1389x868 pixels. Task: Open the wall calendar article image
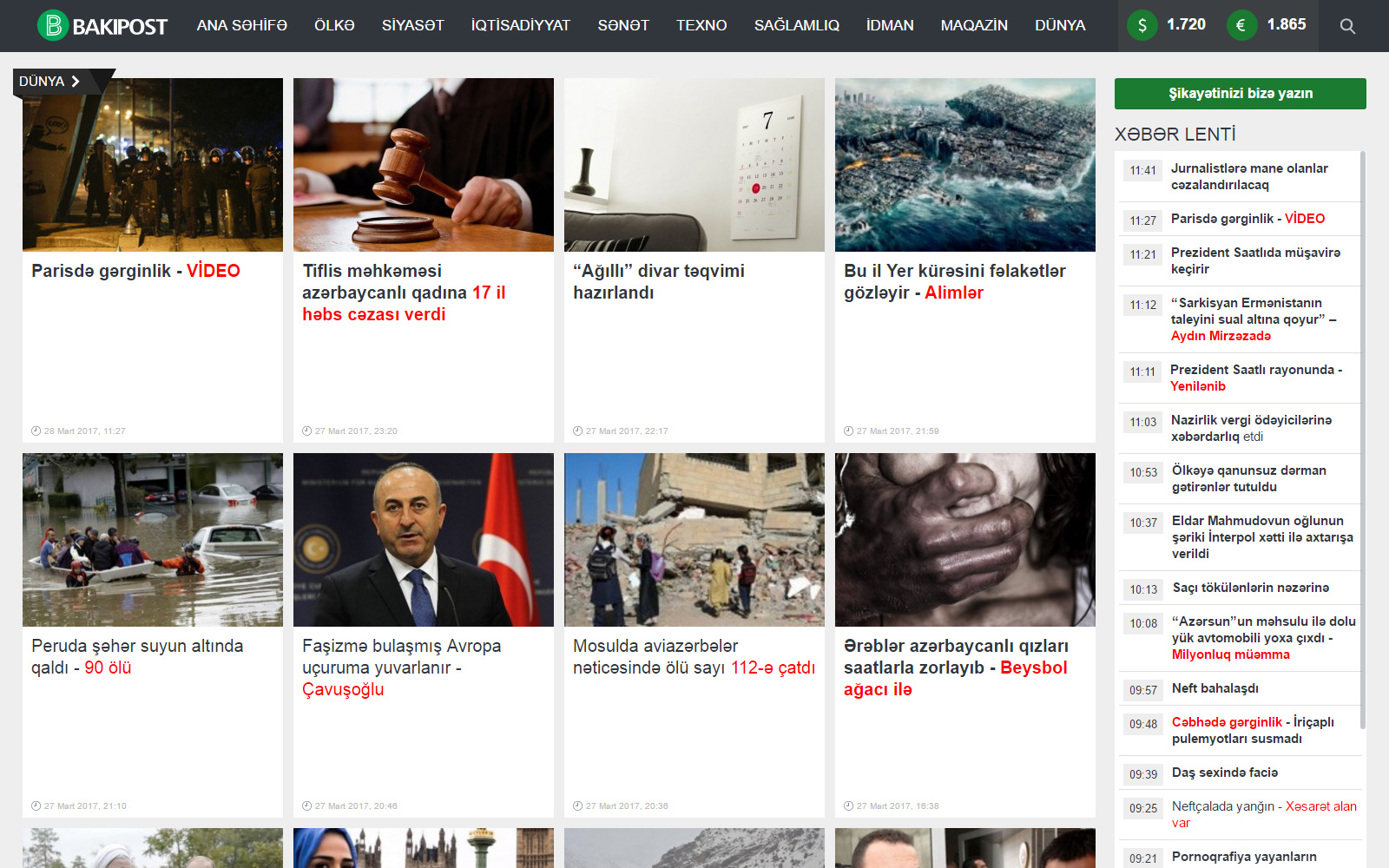(x=694, y=165)
